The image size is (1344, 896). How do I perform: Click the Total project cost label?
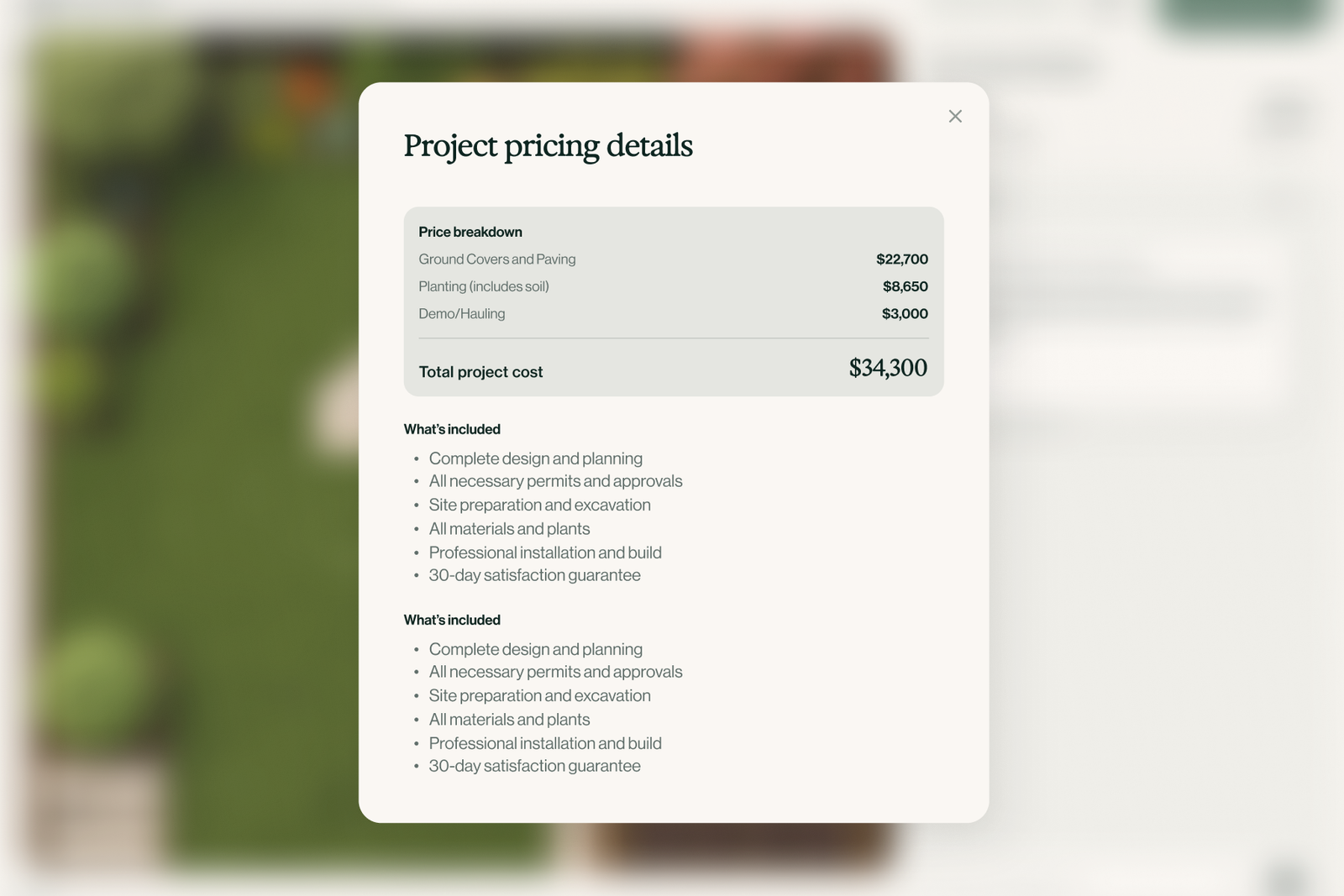(480, 372)
